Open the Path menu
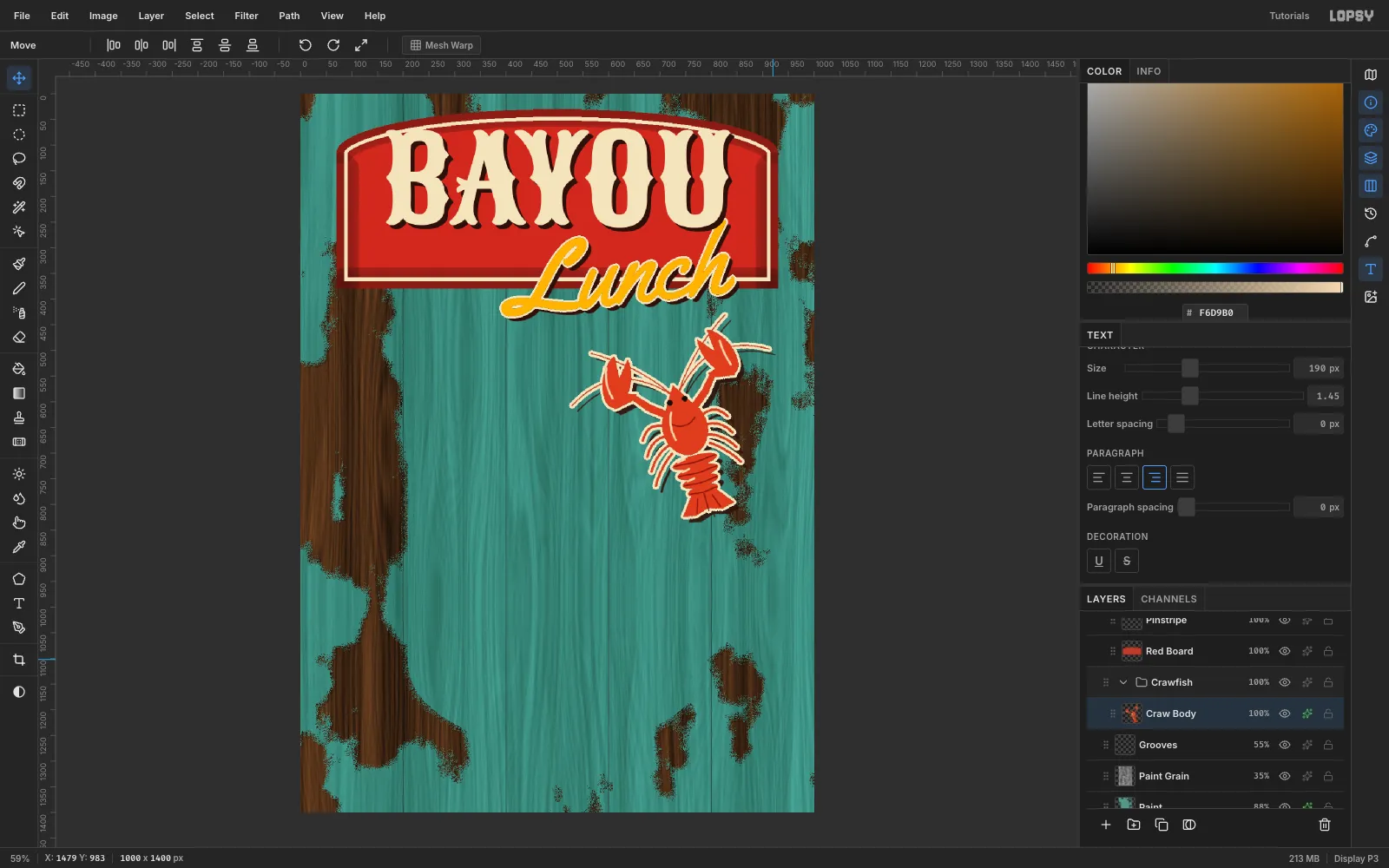The height and width of the screenshot is (868, 1389). (x=289, y=16)
